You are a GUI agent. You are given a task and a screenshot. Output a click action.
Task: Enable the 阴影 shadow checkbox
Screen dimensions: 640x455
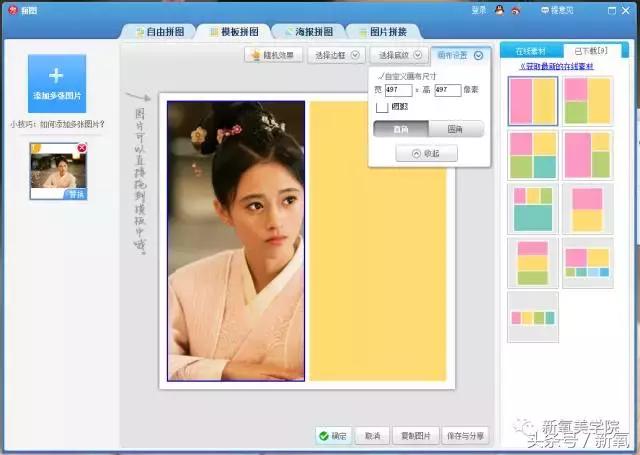point(382,107)
